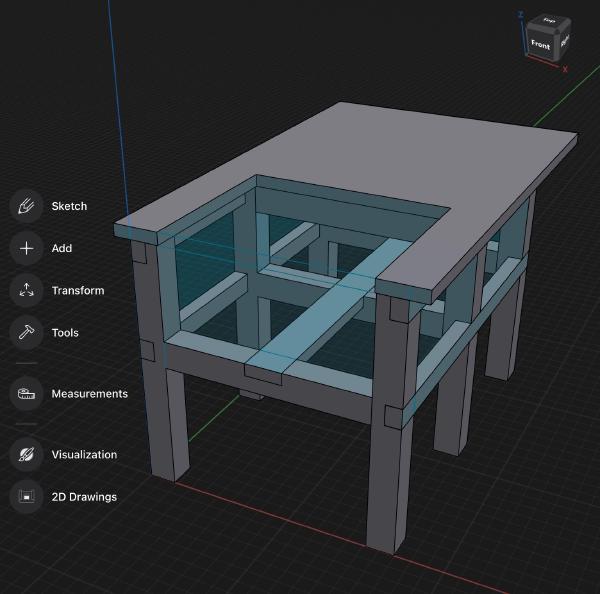Open the Visualization menu item
The width and height of the screenshot is (600, 594).
click(x=84, y=454)
